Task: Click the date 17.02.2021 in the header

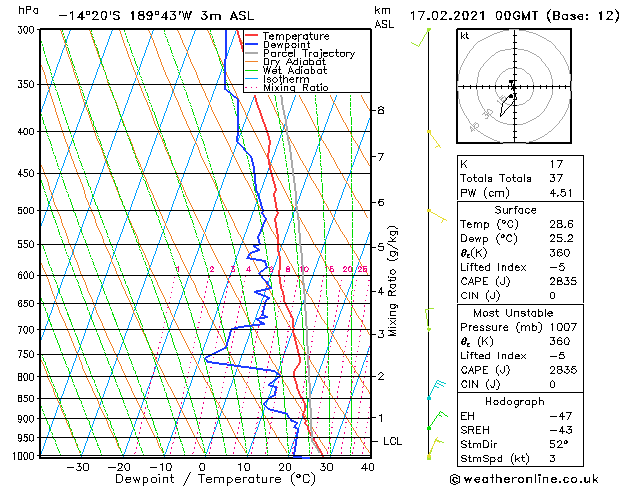Action: click(x=447, y=16)
